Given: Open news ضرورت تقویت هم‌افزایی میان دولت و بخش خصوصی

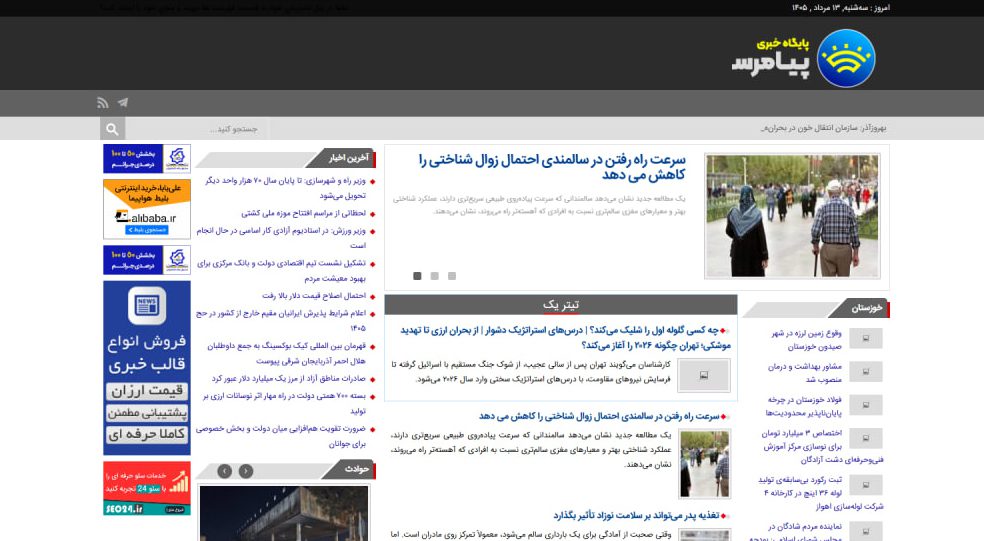Looking at the screenshot, I should [281, 436].
